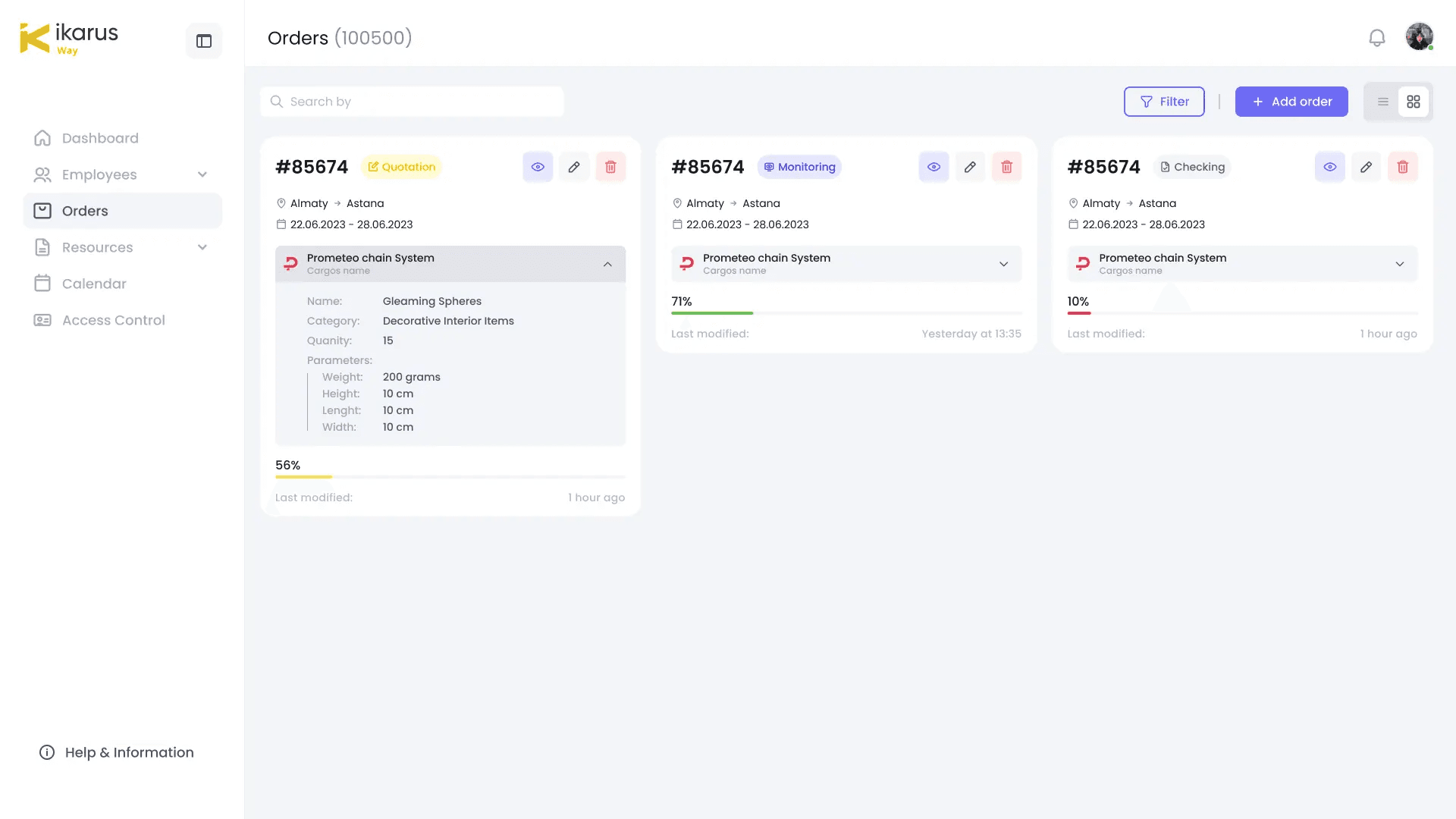This screenshot has width=1456, height=819.
Task: Expand the Employees sidebar submenu
Action: 202,174
